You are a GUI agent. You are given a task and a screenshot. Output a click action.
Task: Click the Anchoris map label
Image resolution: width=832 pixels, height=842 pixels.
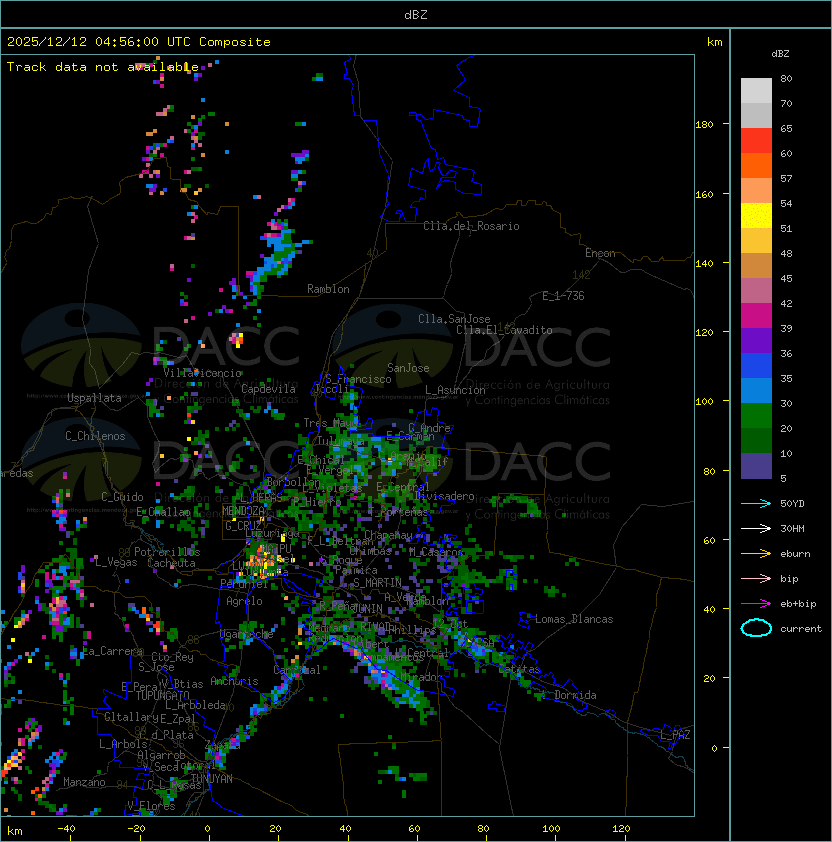coord(234,681)
